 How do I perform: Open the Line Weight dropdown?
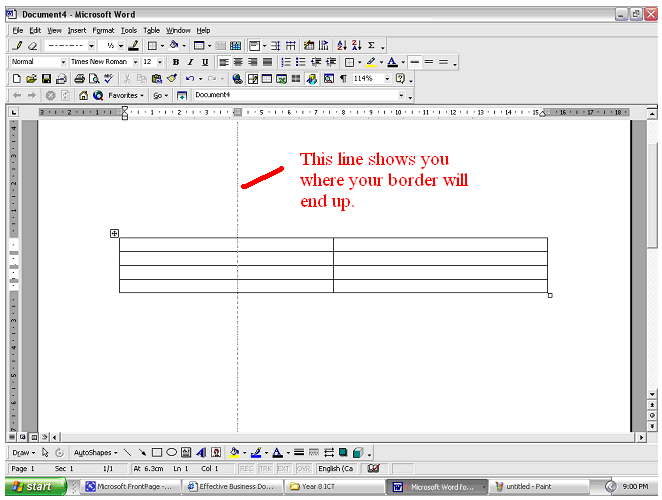click(121, 46)
